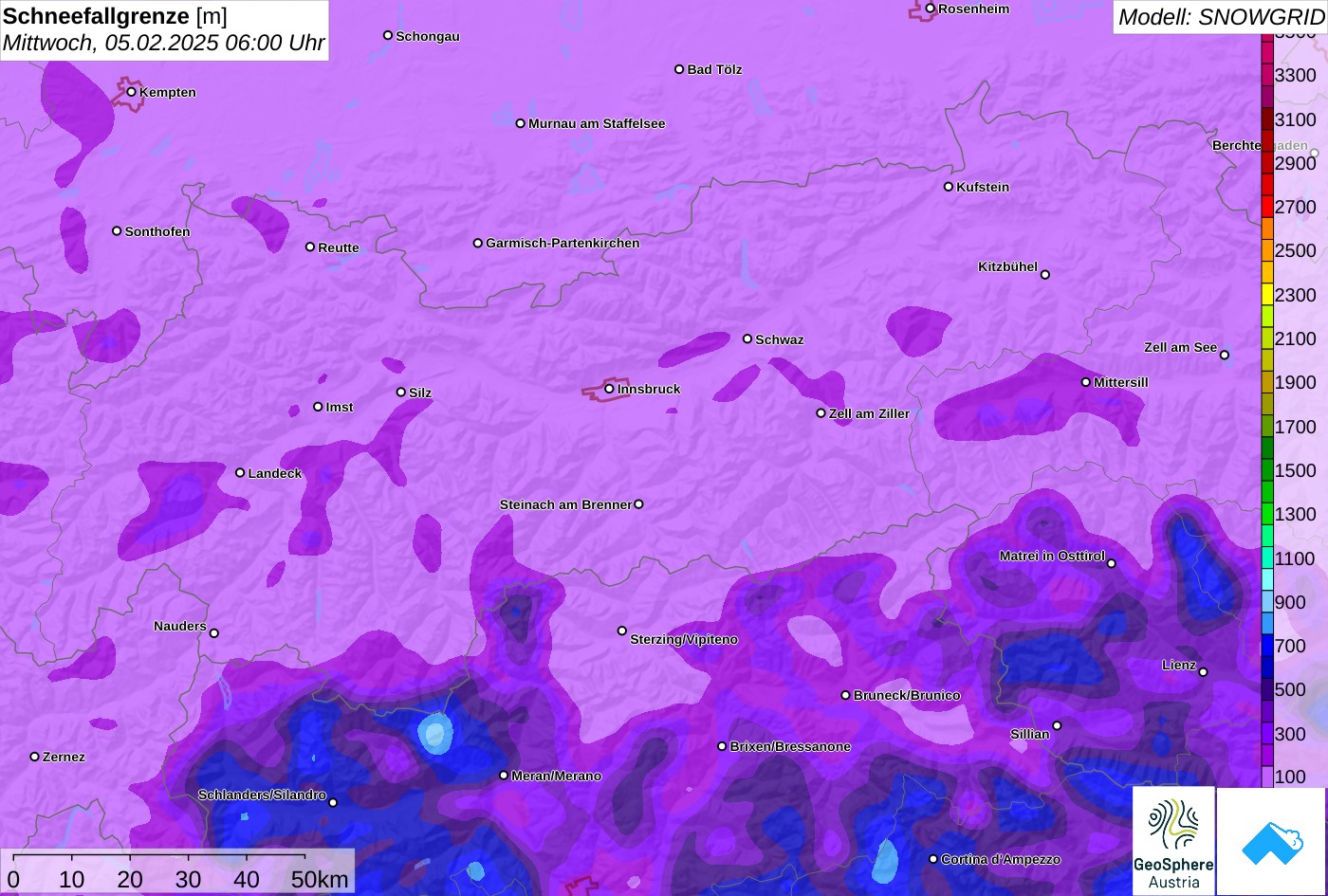Image resolution: width=1328 pixels, height=896 pixels.
Task: Select the Mittersill location dot
Action: tap(1086, 382)
